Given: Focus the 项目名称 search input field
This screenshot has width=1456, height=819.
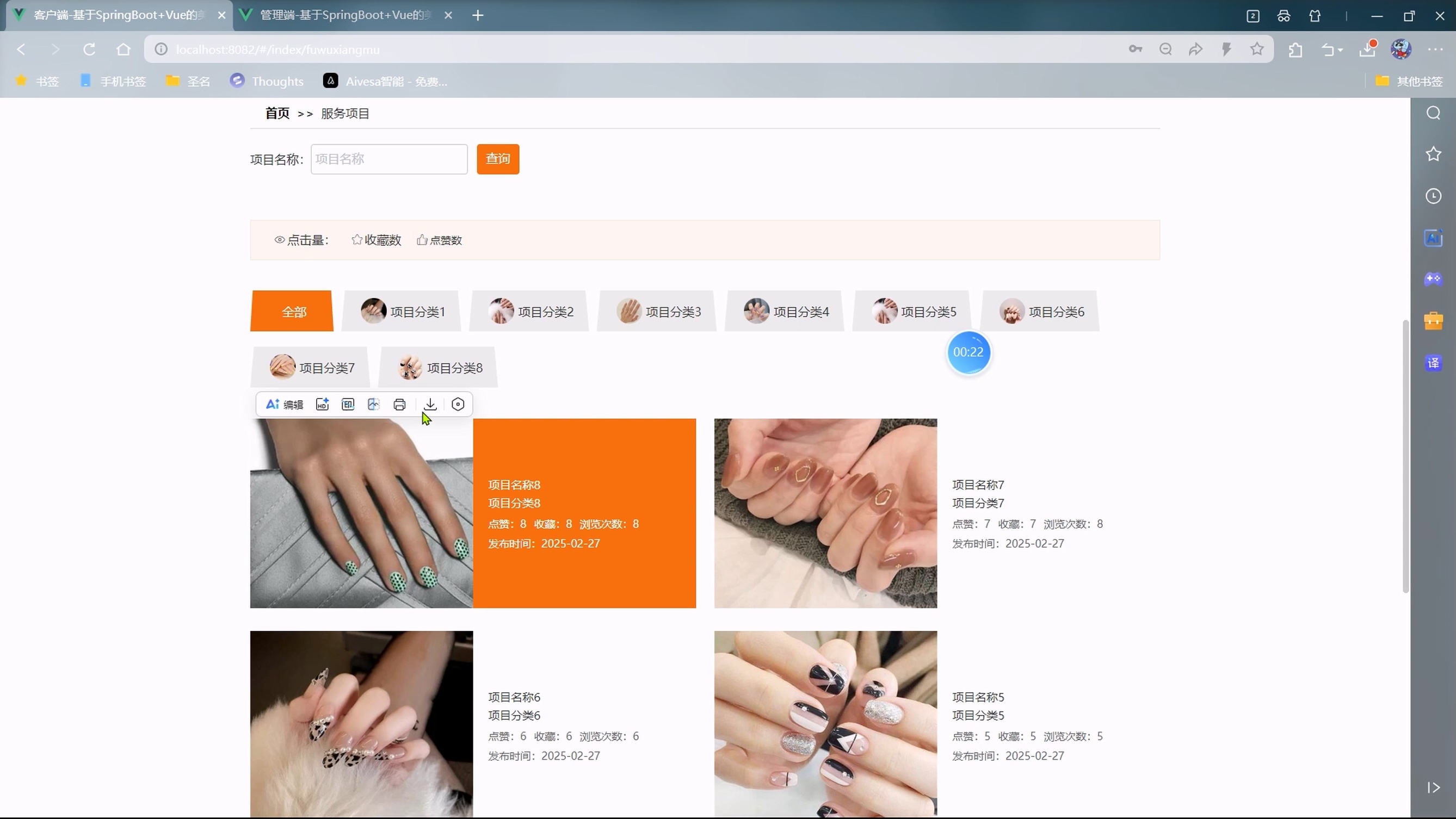Looking at the screenshot, I should tap(389, 159).
